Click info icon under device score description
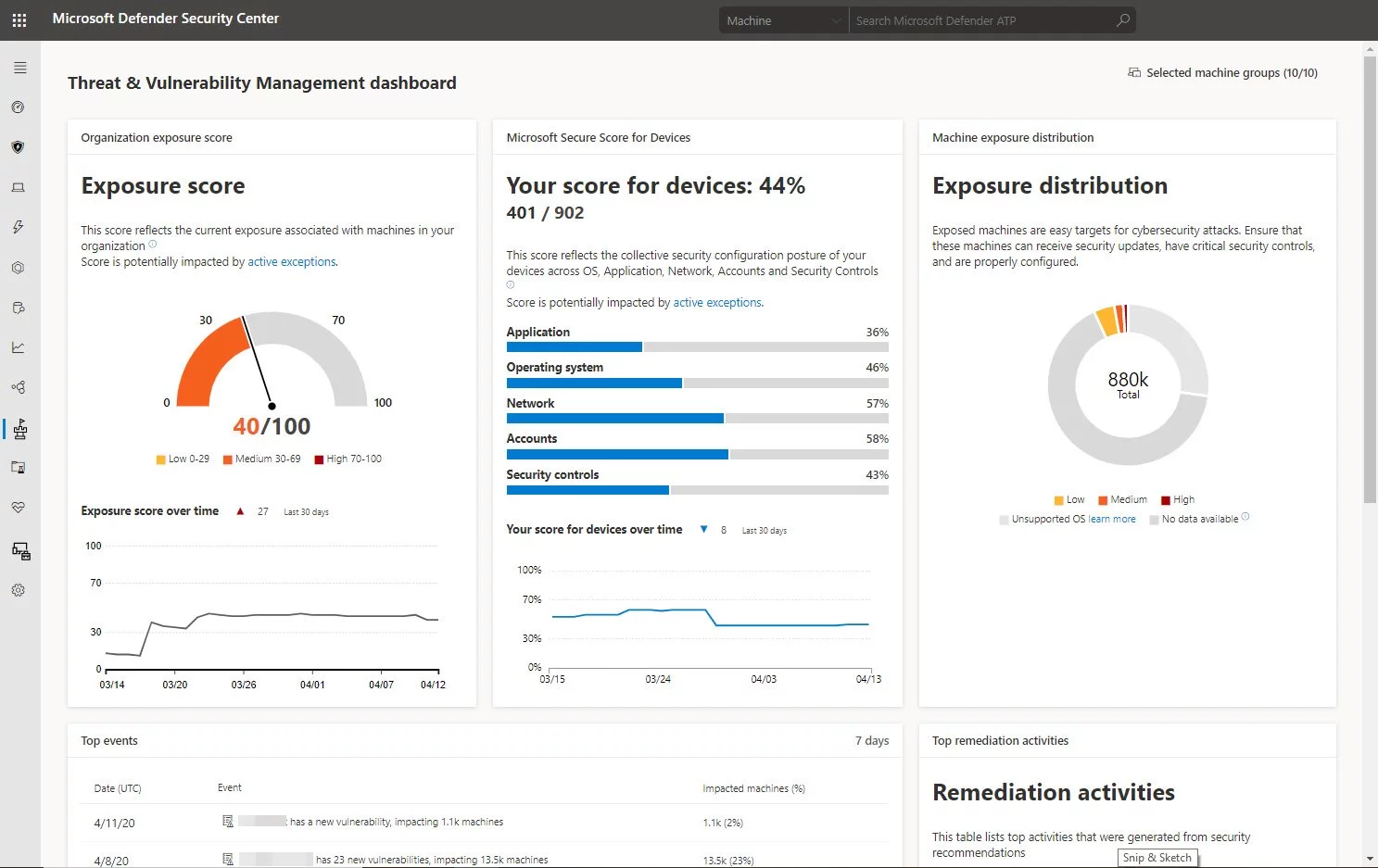Screen dimensions: 1378x868 (510, 285)
